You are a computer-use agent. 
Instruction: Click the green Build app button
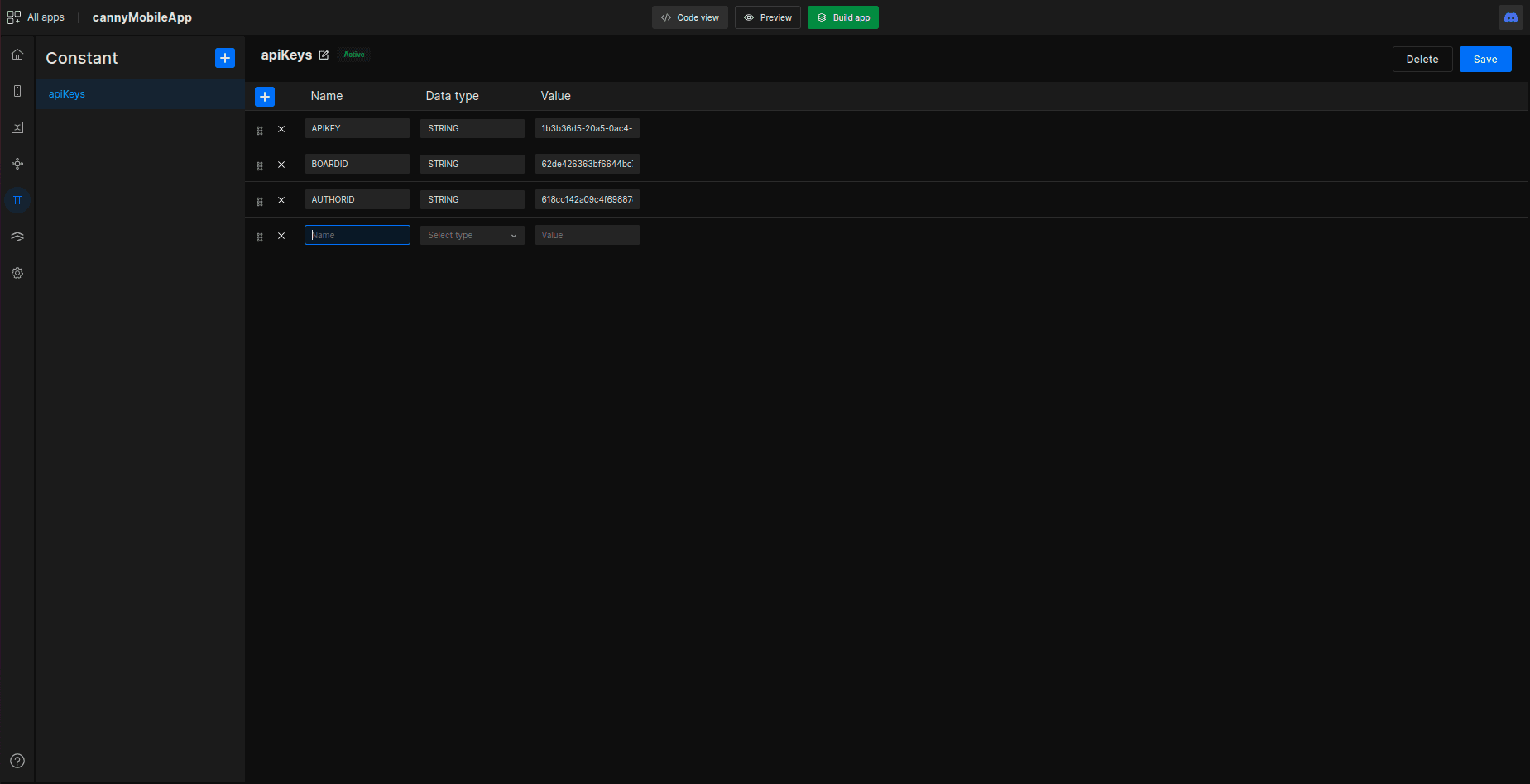click(x=842, y=17)
